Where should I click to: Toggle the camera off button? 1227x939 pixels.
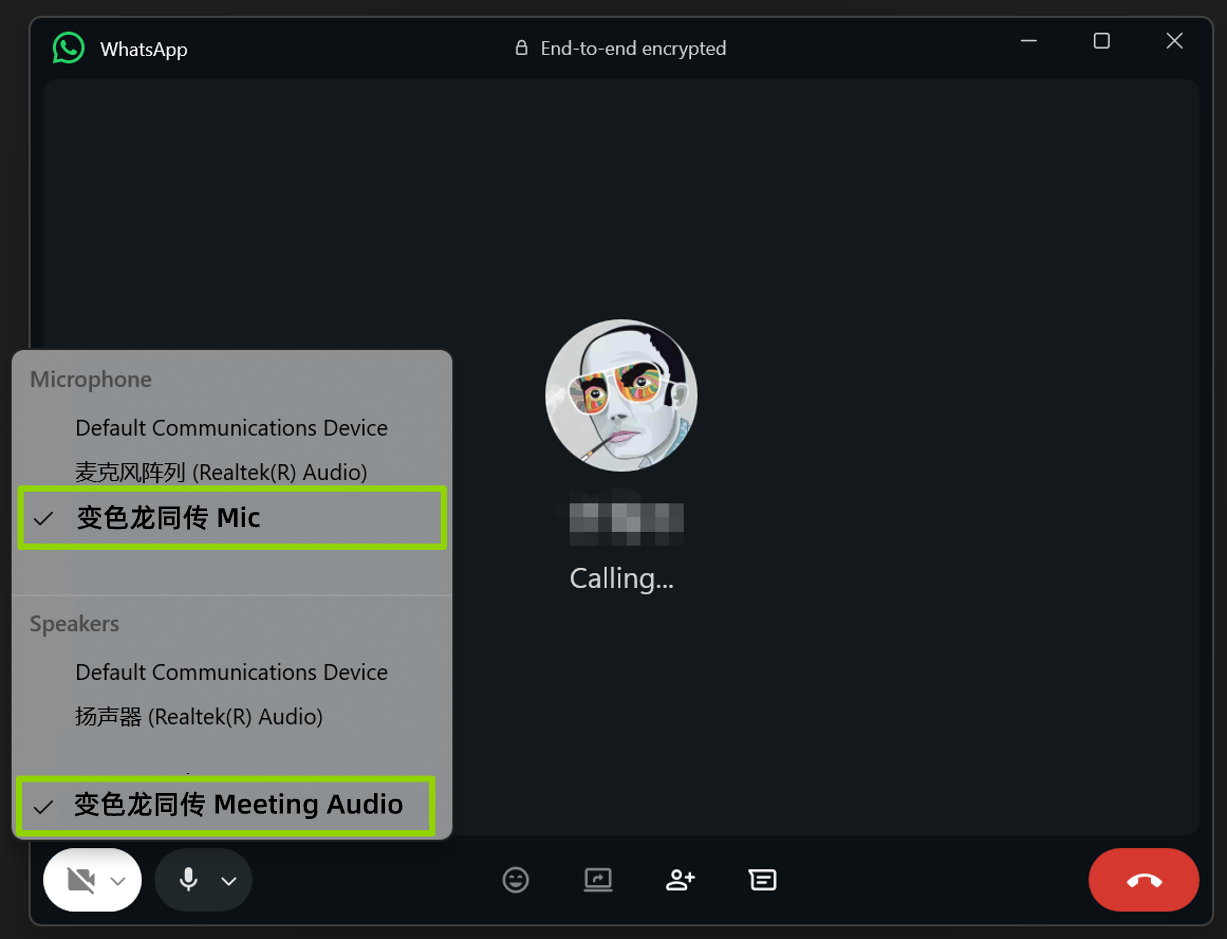tap(81, 880)
